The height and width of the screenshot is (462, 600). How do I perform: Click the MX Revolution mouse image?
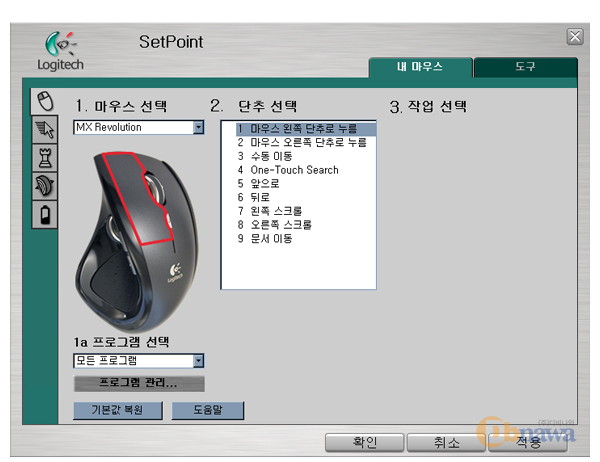coord(137,241)
